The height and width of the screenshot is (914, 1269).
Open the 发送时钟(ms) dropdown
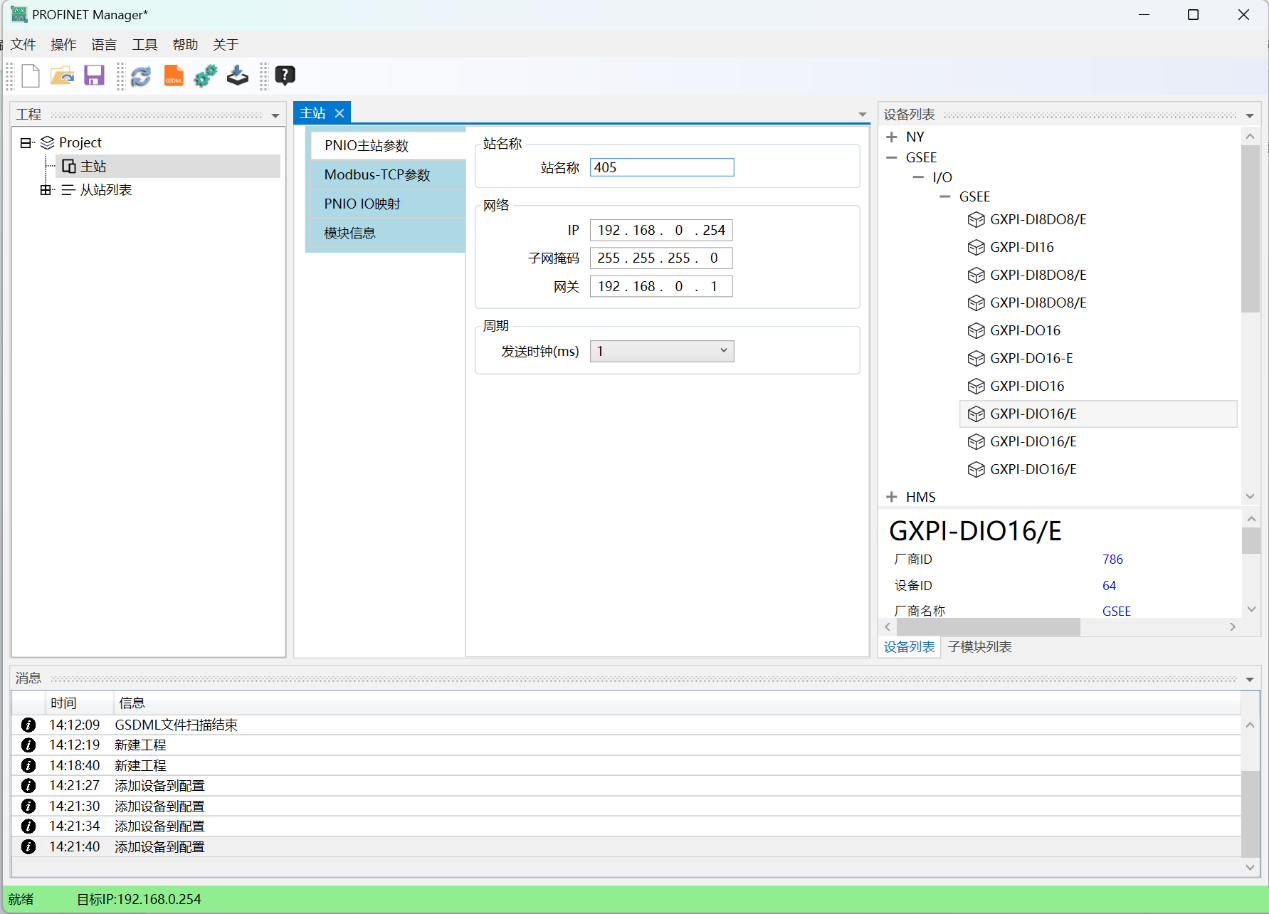click(x=662, y=351)
